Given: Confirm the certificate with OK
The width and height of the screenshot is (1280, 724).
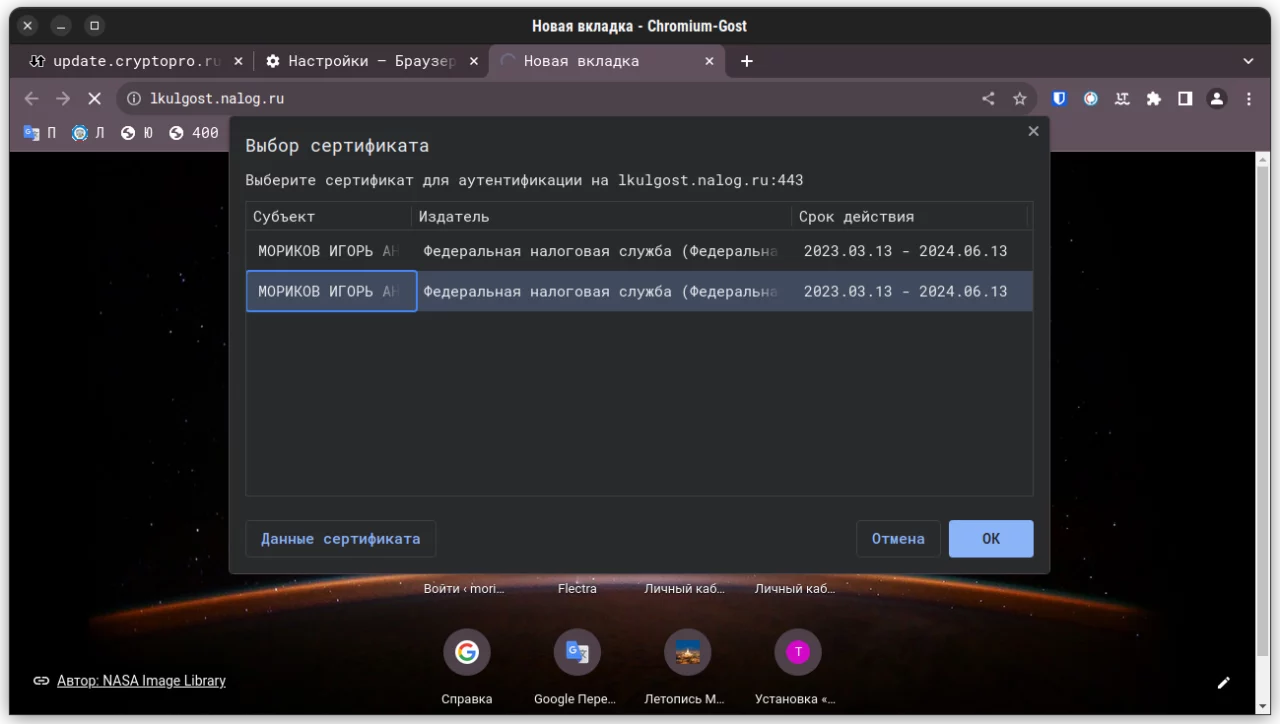Looking at the screenshot, I should tap(991, 539).
